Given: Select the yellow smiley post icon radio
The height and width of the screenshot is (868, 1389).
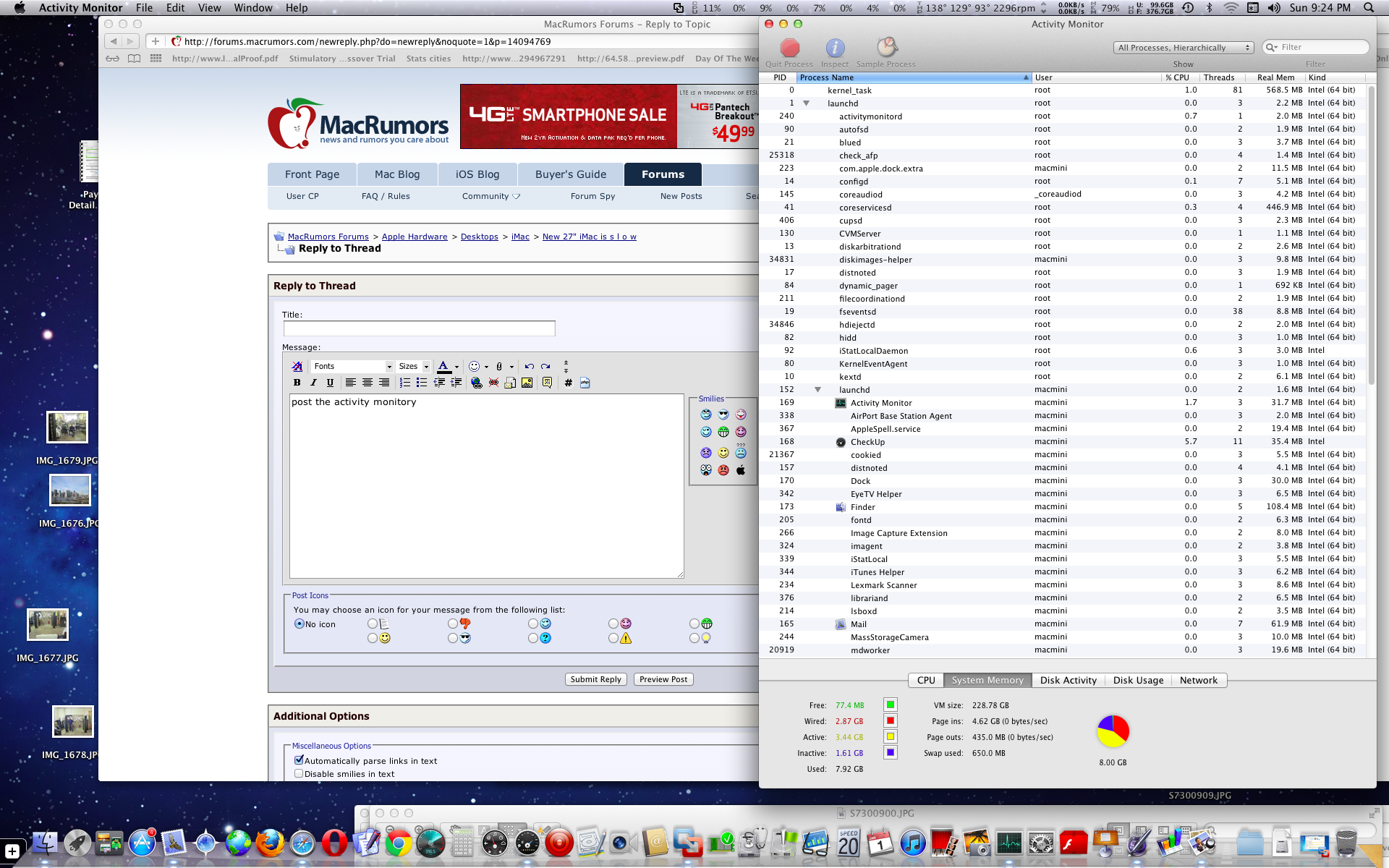Looking at the screenshot, I should (373, 638).
